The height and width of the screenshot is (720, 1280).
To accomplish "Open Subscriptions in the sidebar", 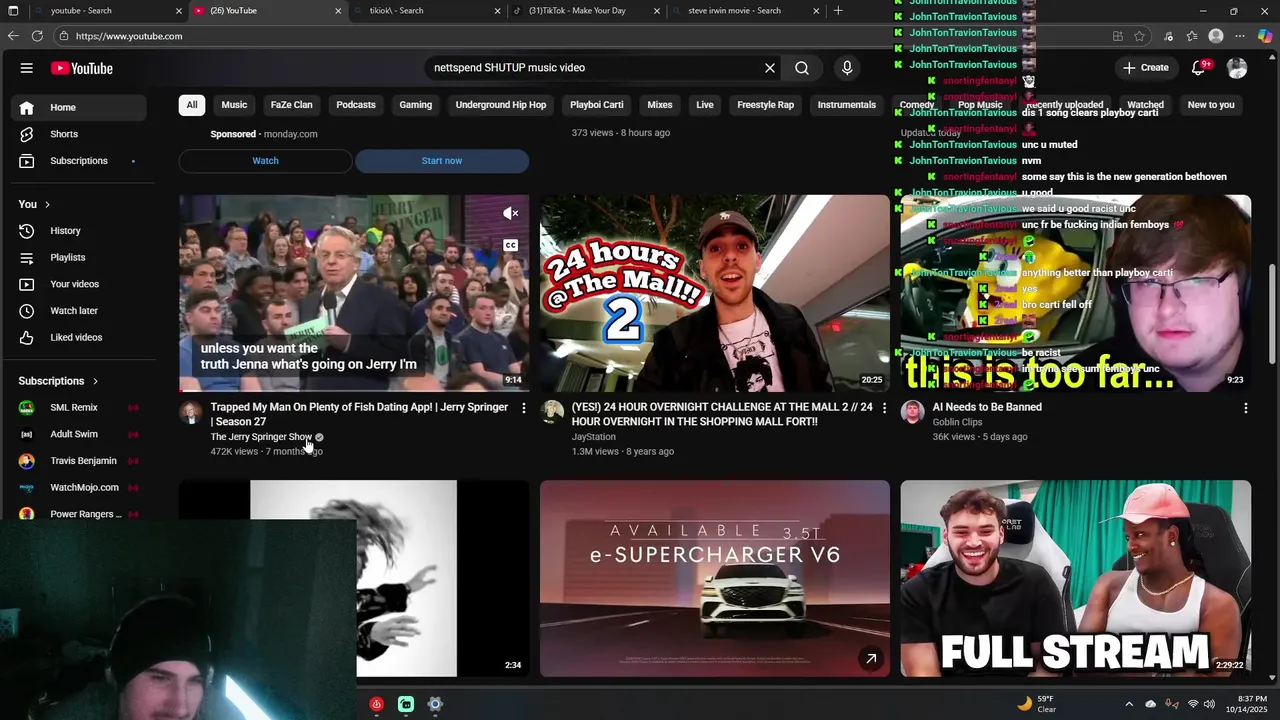I will point(79,161).
